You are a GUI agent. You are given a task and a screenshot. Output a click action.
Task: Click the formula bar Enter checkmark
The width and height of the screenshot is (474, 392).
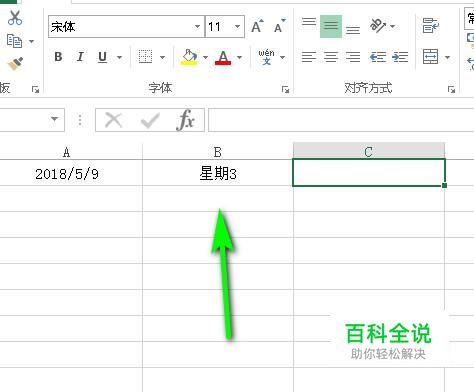click(x=150, y=120)
